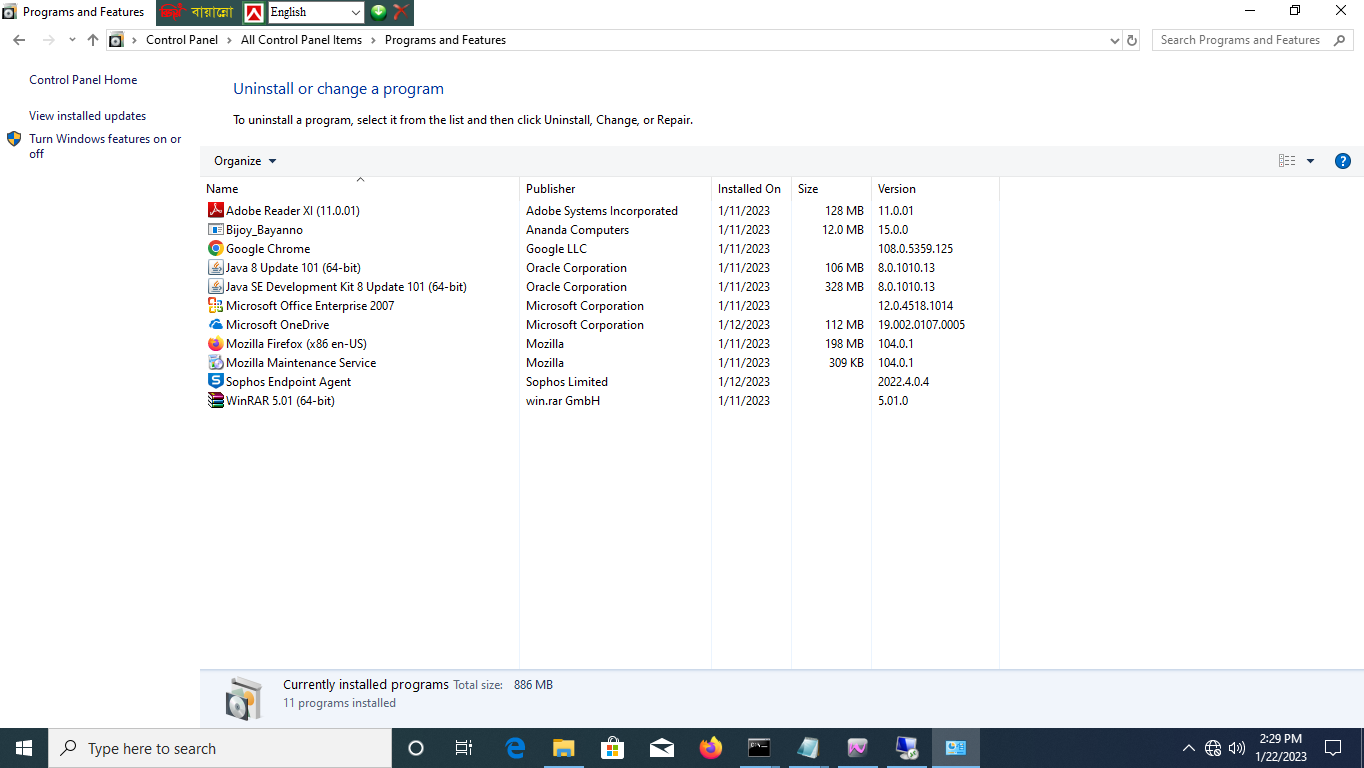Open the Action Center notification icon
This screenshot has width=1364, height=768.
(1333, 748)
